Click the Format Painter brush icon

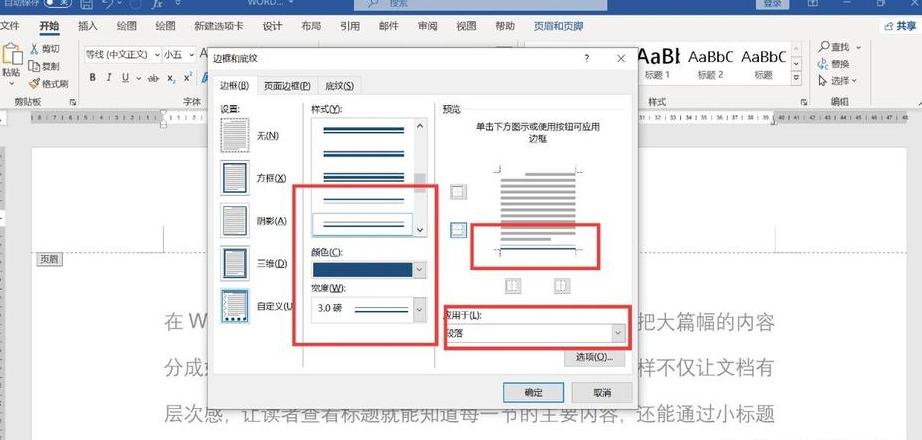click(34, 84)
